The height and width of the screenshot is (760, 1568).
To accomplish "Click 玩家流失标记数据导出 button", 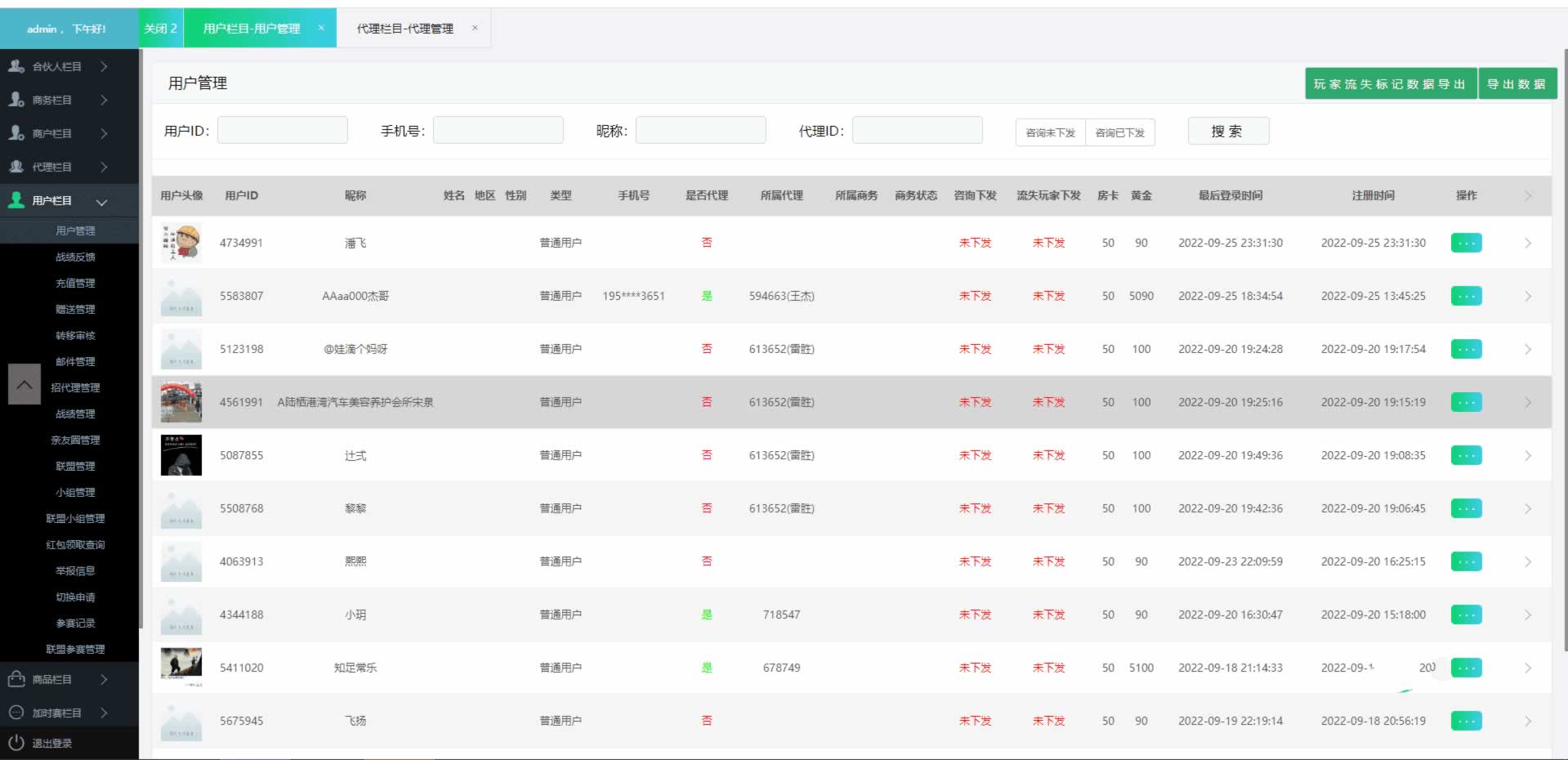I will pos(1389,84).
